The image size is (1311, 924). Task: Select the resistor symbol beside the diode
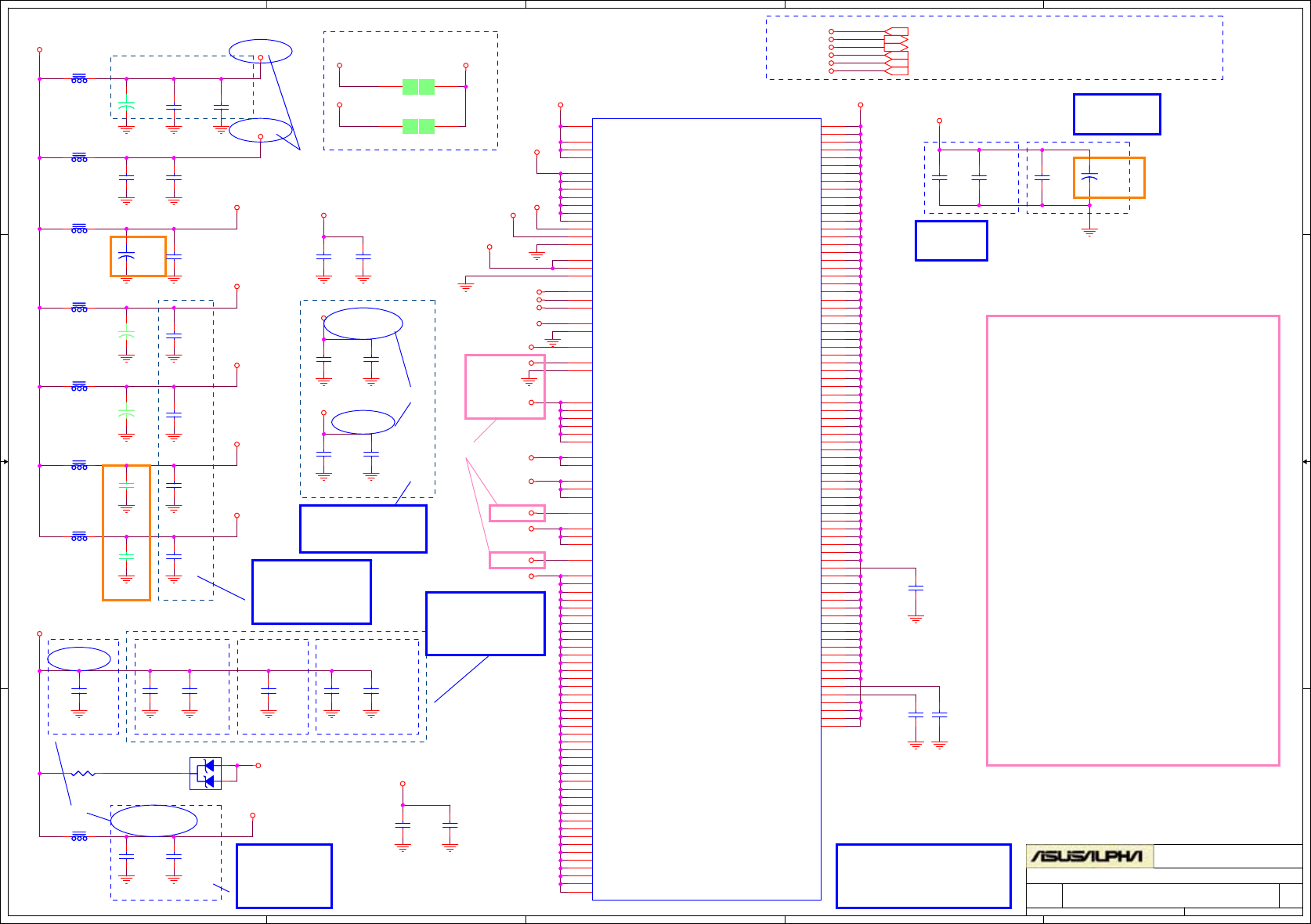click(83, 774)
